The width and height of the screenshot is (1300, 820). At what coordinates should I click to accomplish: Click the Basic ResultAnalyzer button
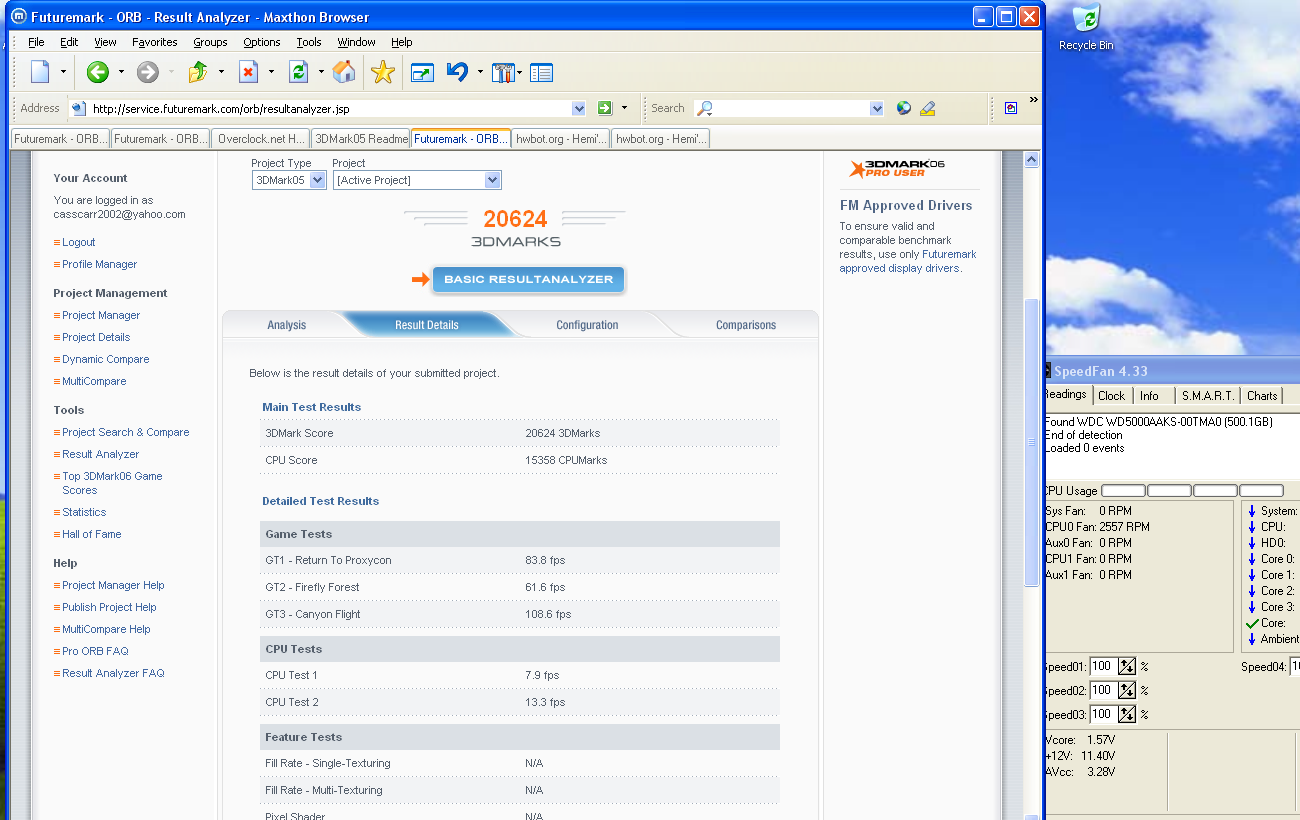(x=529, y=279)
